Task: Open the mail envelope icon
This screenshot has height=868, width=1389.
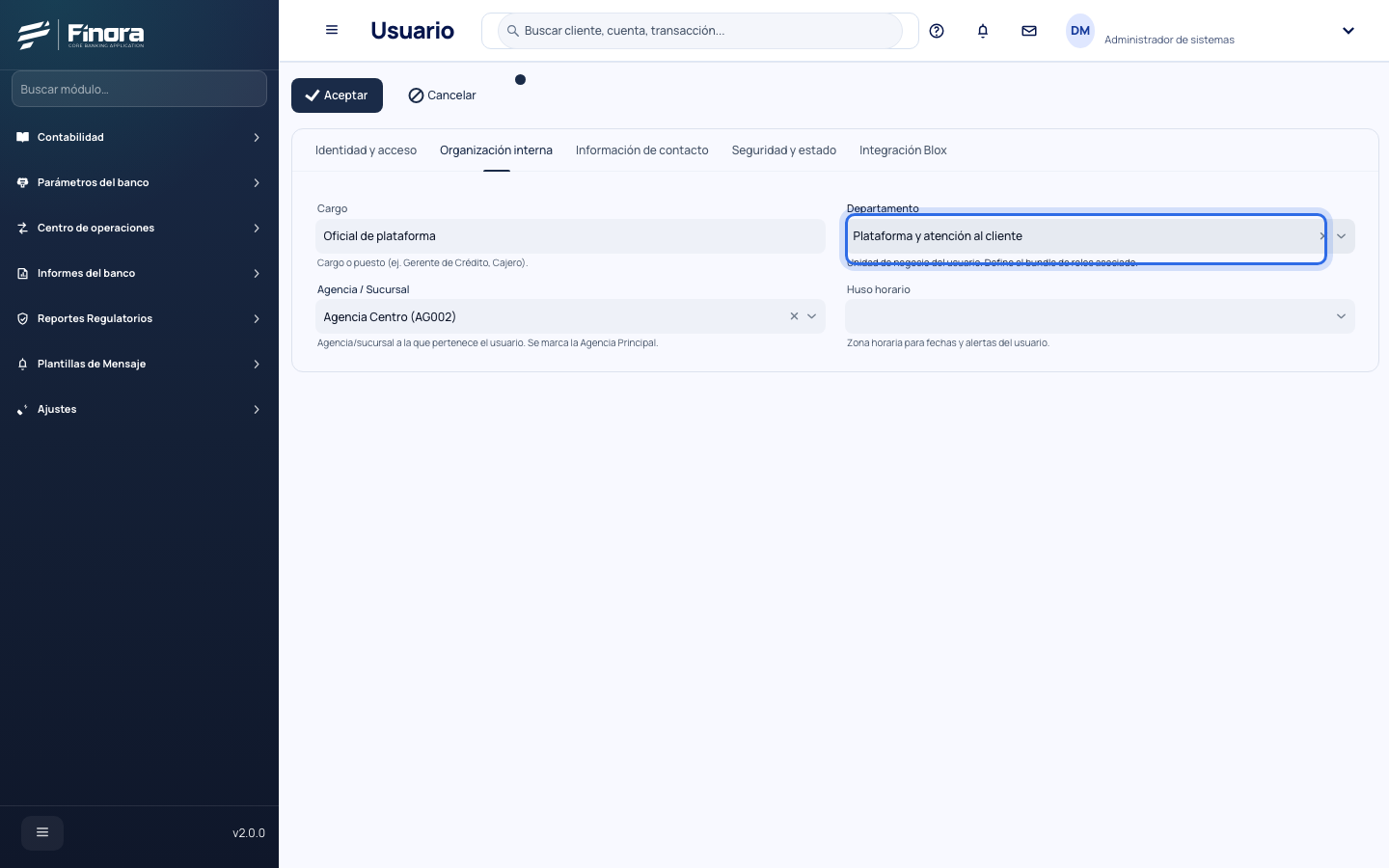Action: (1029, 31)
